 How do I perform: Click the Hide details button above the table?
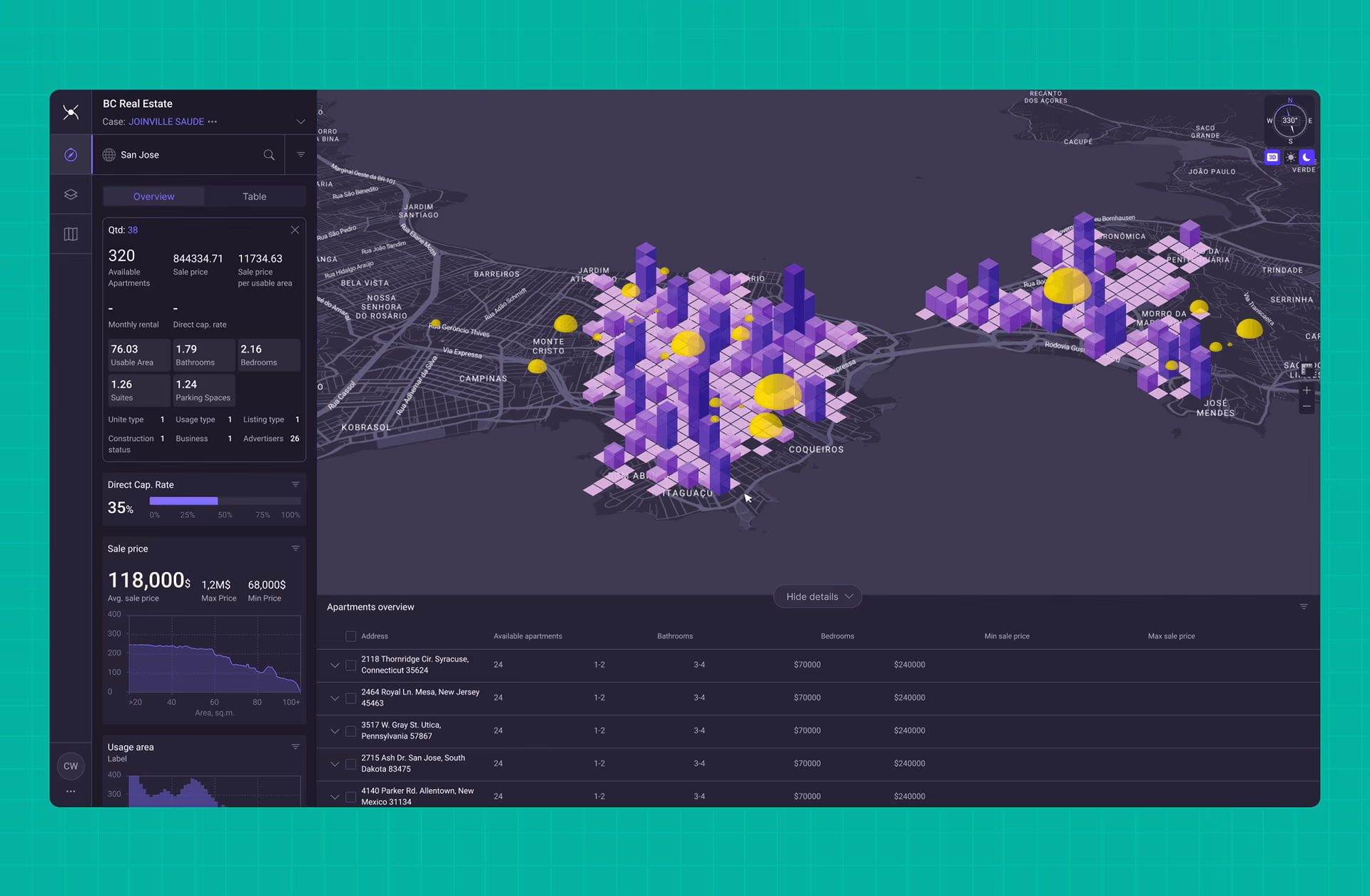817,596
